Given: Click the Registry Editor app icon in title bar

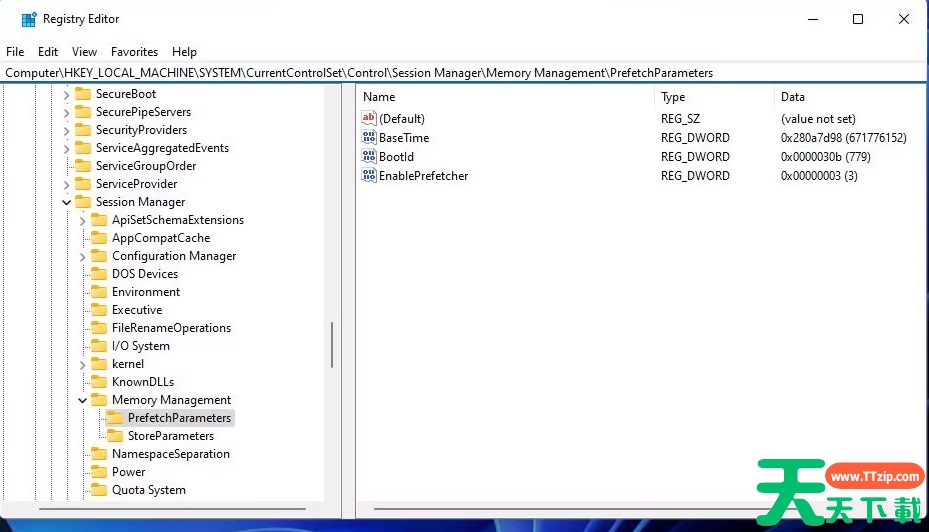Looking at the screenshot, I should click(28, 19).
